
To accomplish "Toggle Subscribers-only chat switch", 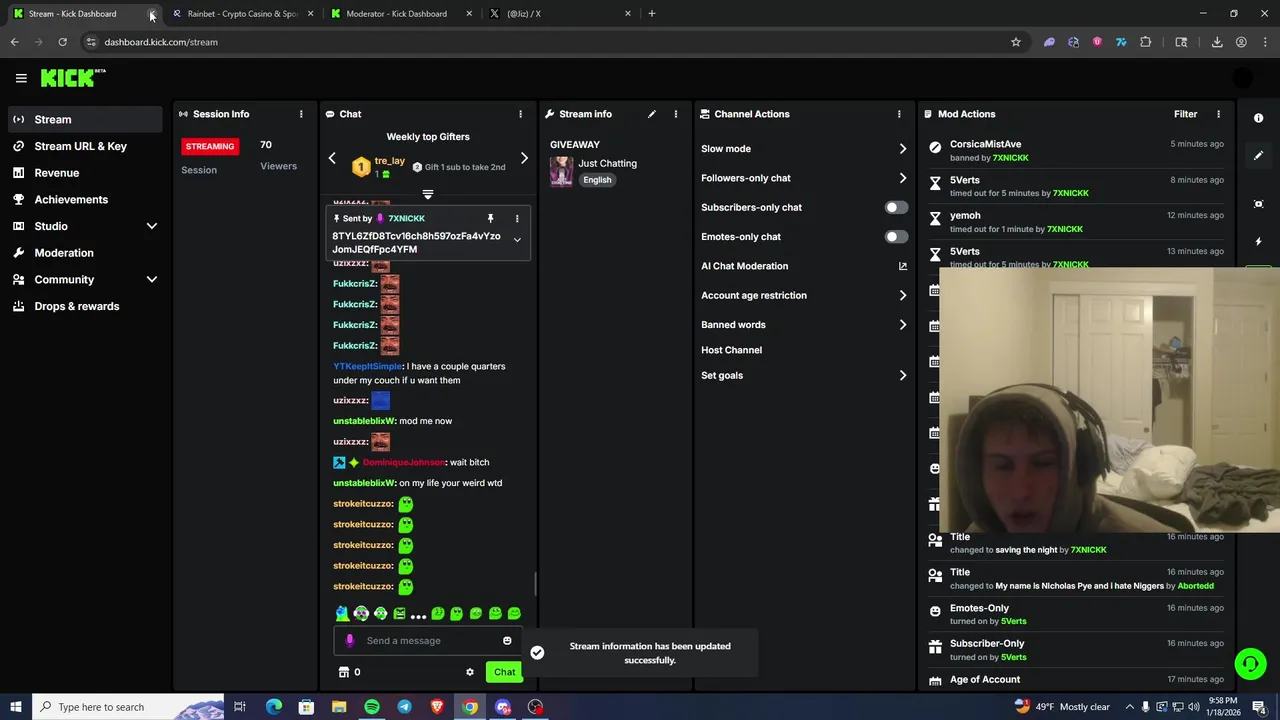I will tap(896, 207).
